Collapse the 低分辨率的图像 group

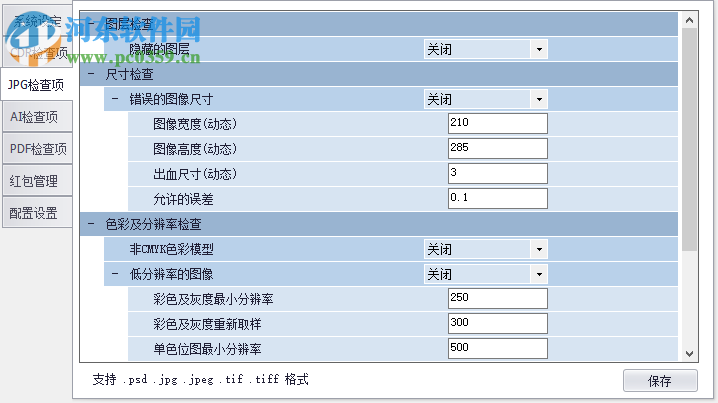coord(115,274)
